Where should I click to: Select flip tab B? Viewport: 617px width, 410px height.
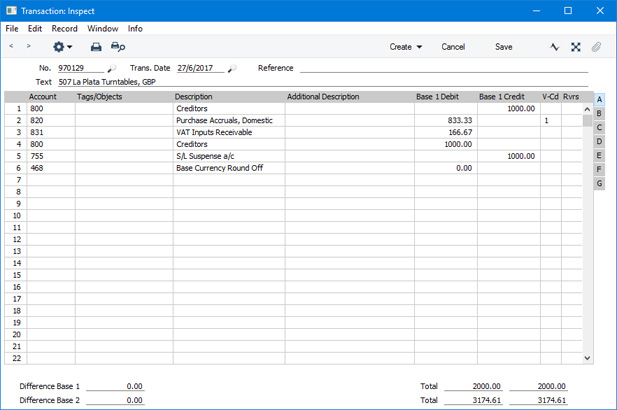pyautogui.click(x=599, y=113)
